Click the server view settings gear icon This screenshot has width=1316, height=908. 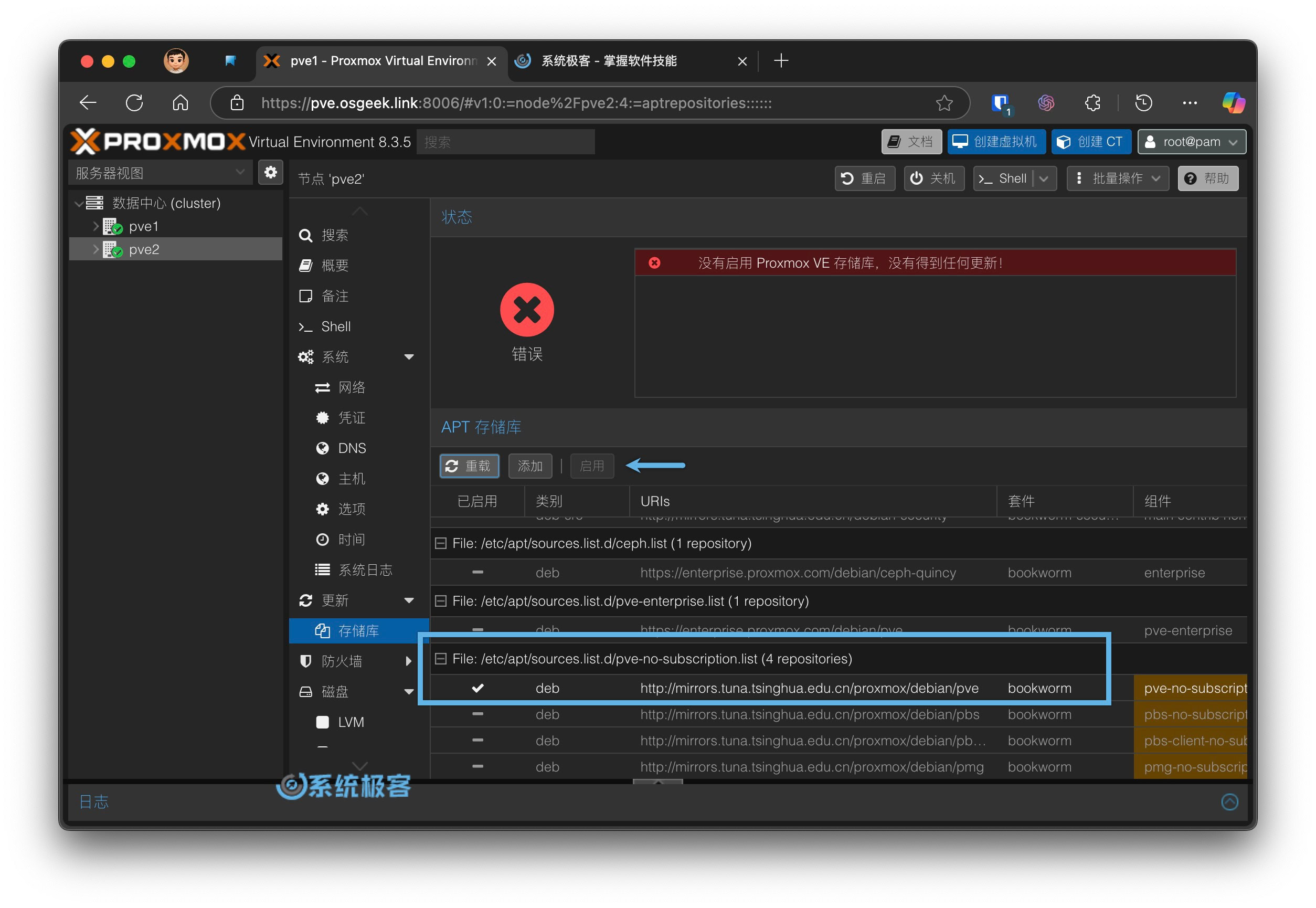tap(270, 172)
